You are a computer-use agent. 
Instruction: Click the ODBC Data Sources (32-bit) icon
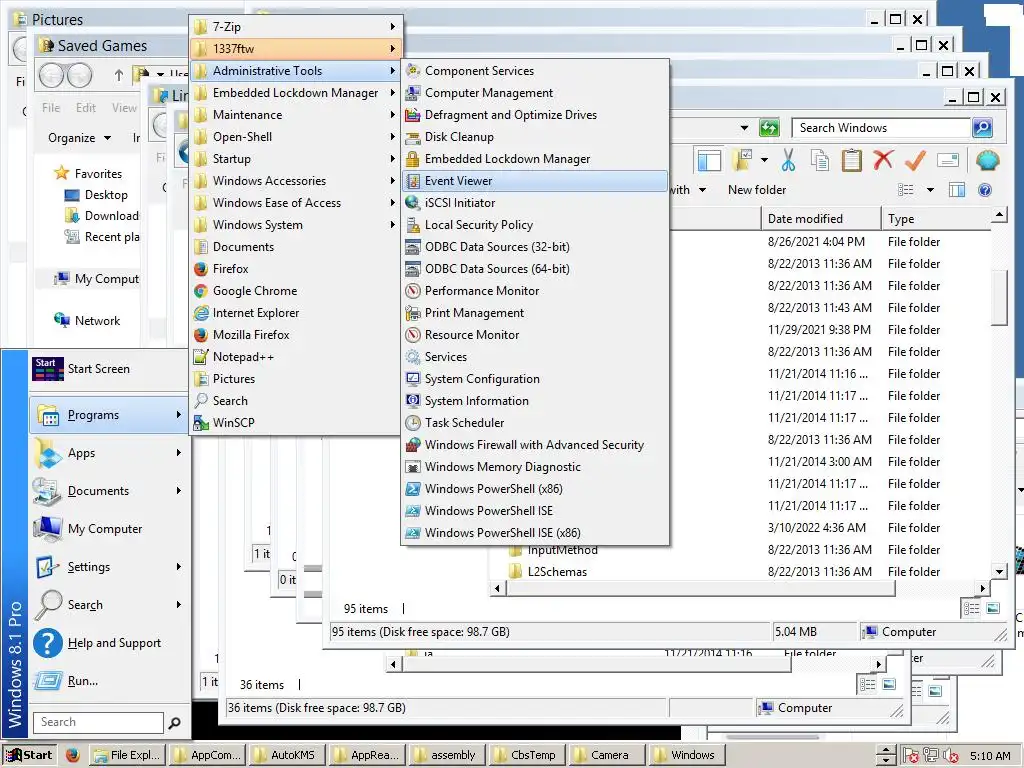point(412,247)
